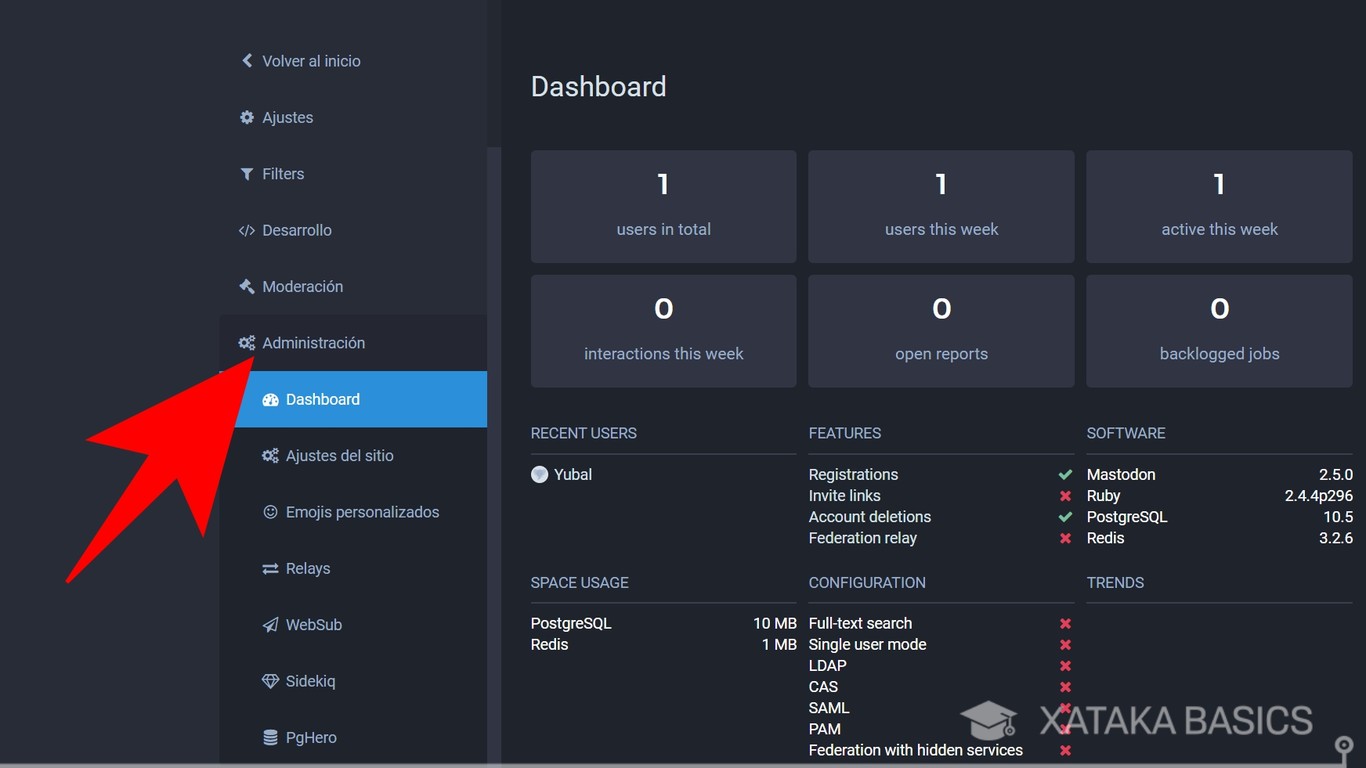Toggle the Registrations green checkmark
This screenshot has height=768, width=1366.
[x=1065, y=474]
